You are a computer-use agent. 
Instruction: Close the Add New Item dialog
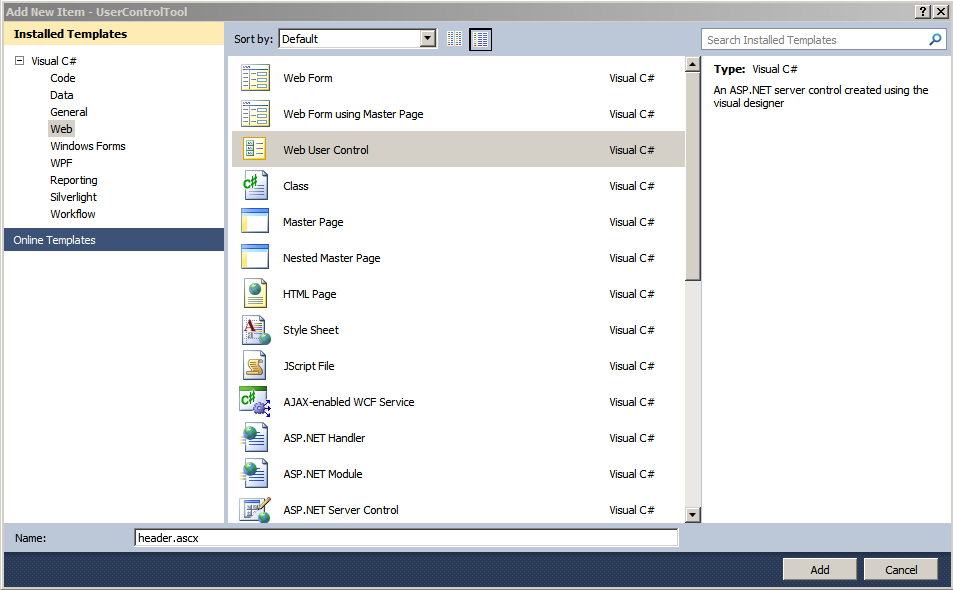pos(940,12)
